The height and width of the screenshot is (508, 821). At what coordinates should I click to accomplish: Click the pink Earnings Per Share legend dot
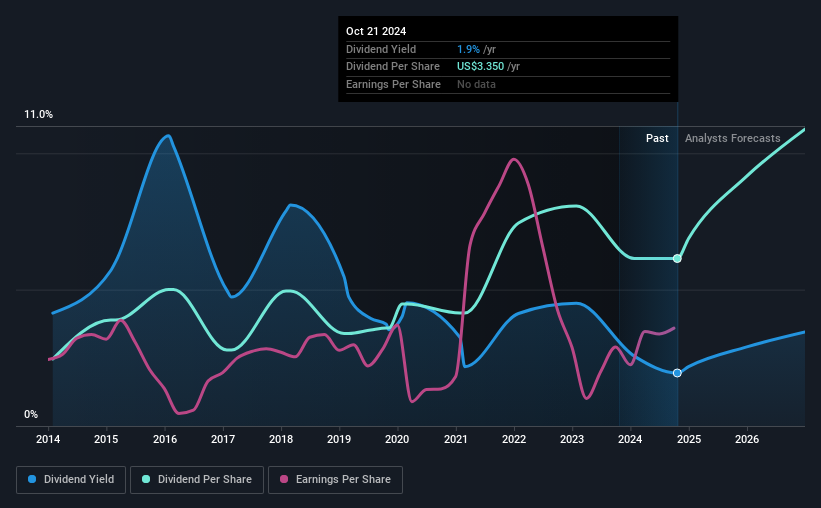(x=284, y=479)
